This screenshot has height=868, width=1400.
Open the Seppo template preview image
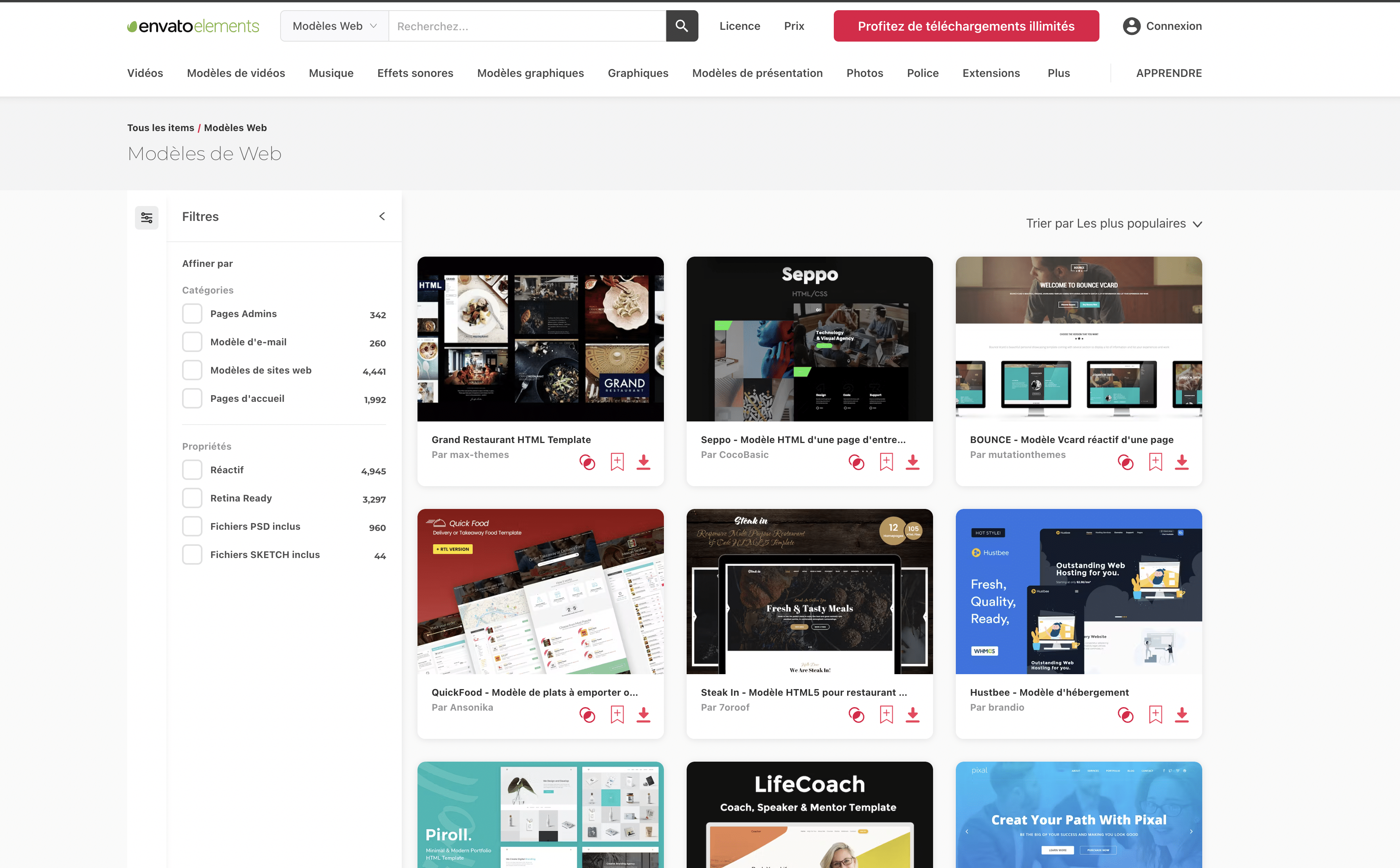(809, 339)
